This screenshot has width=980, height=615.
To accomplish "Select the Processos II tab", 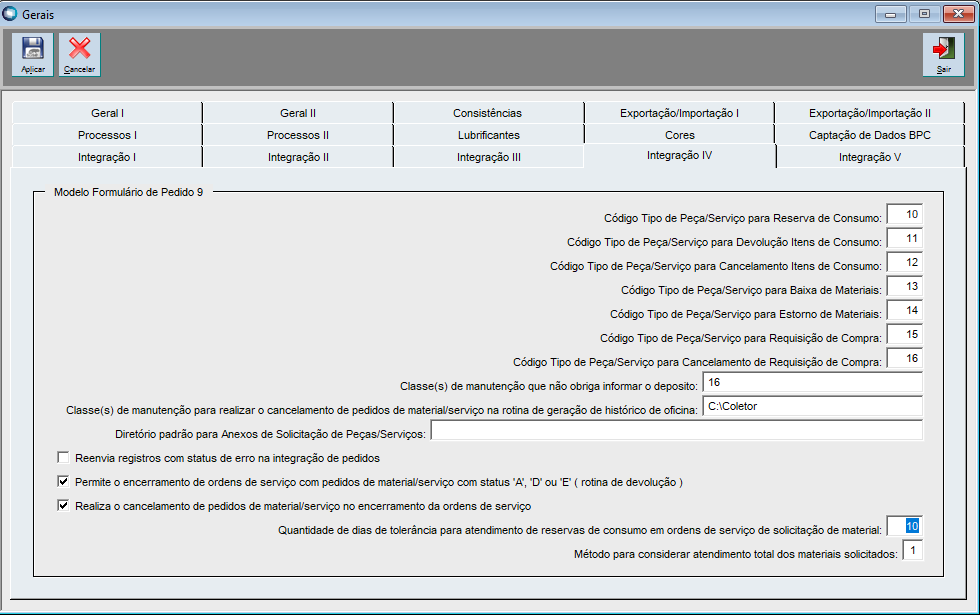I will pos(298,135).
